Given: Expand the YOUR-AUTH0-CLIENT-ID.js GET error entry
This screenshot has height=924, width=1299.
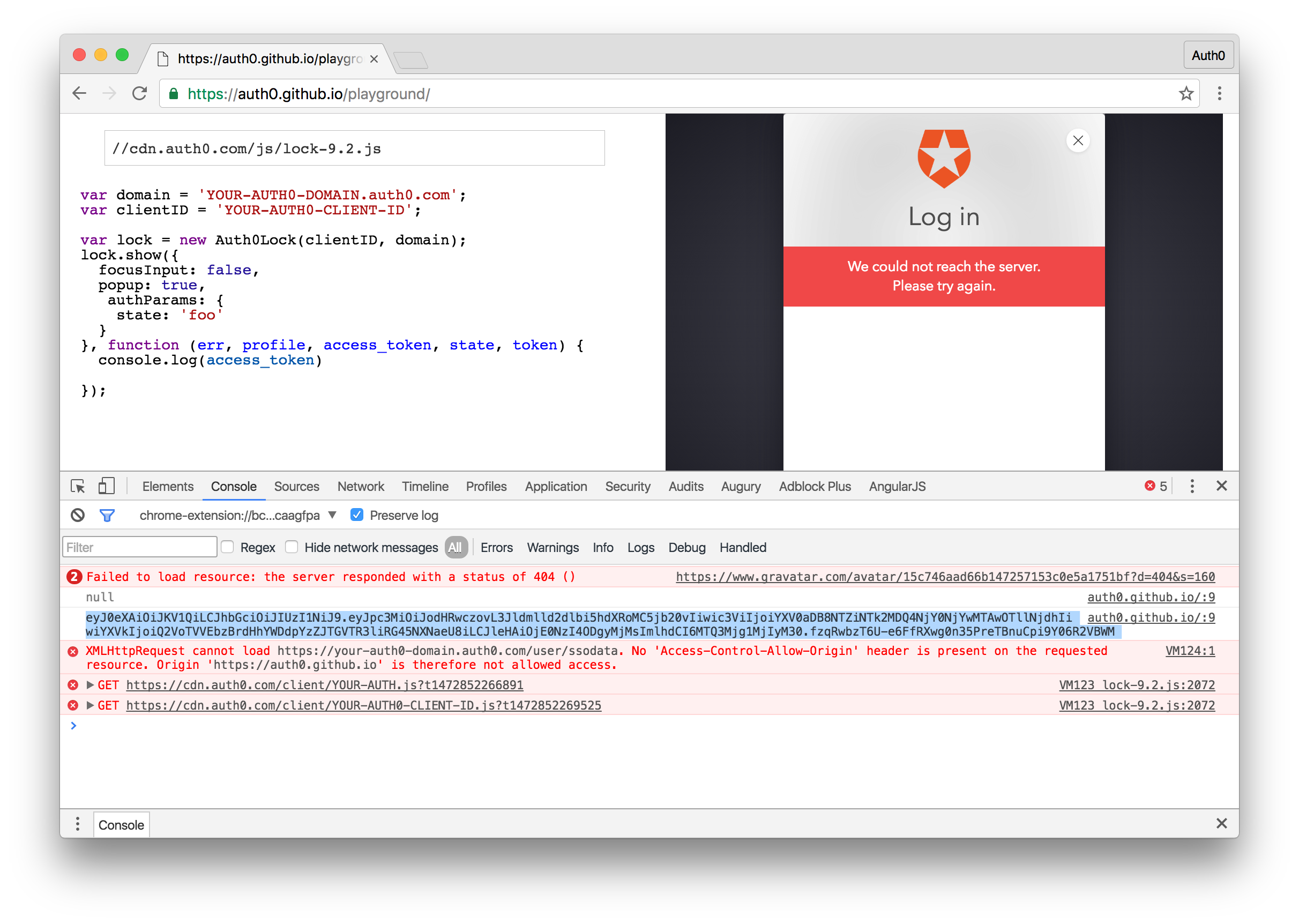Looking at the screenshot, I should (90, 705).
